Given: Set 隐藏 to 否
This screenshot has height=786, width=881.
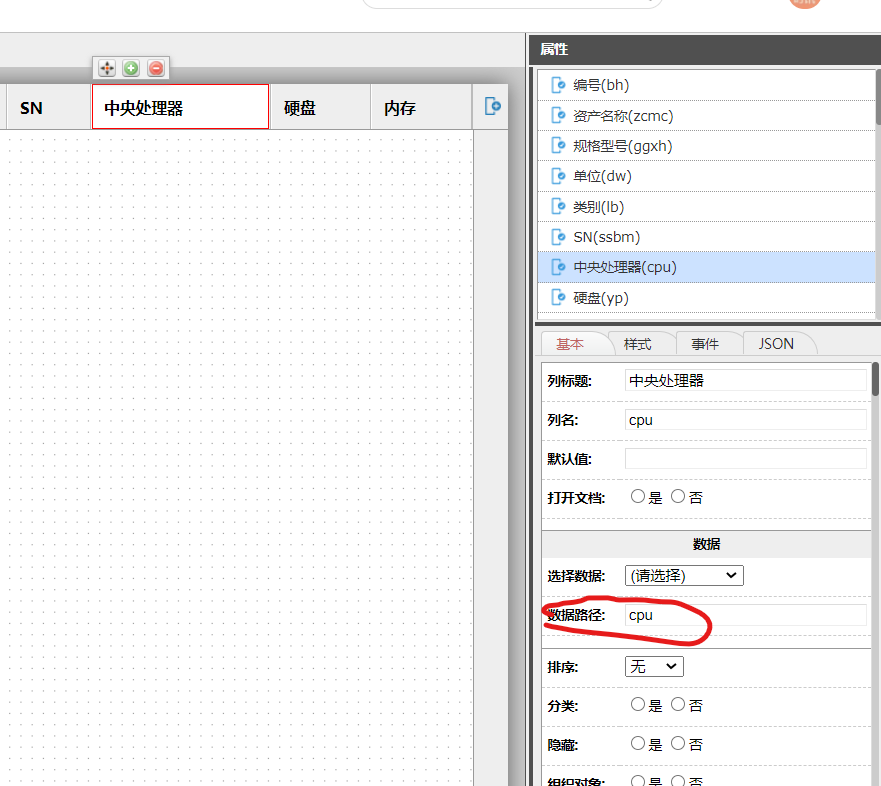Looking at the screenshot, I should coord(678,744).
